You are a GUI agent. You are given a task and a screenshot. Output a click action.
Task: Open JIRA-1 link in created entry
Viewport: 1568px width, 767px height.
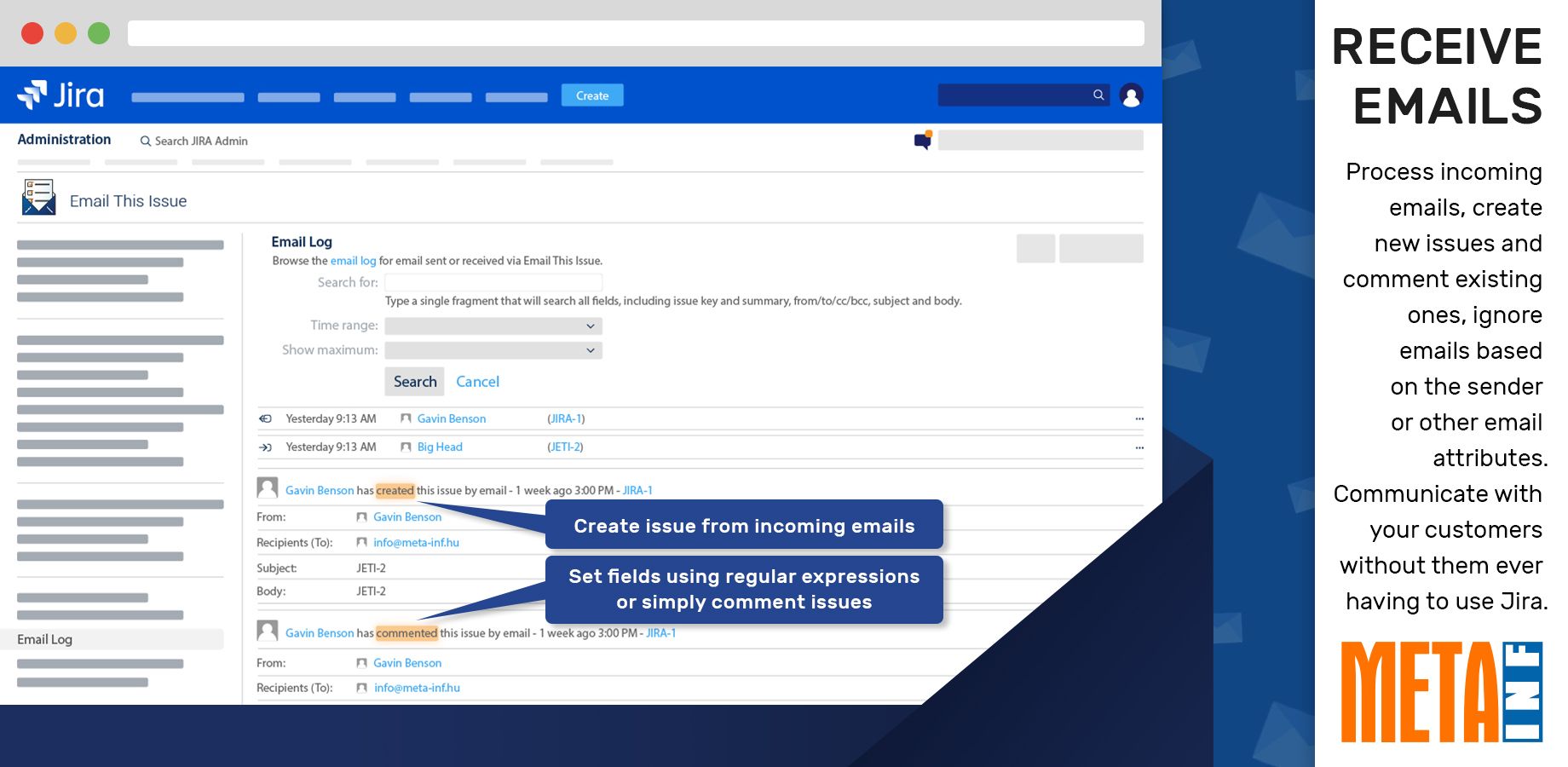(x=637, y=490)
